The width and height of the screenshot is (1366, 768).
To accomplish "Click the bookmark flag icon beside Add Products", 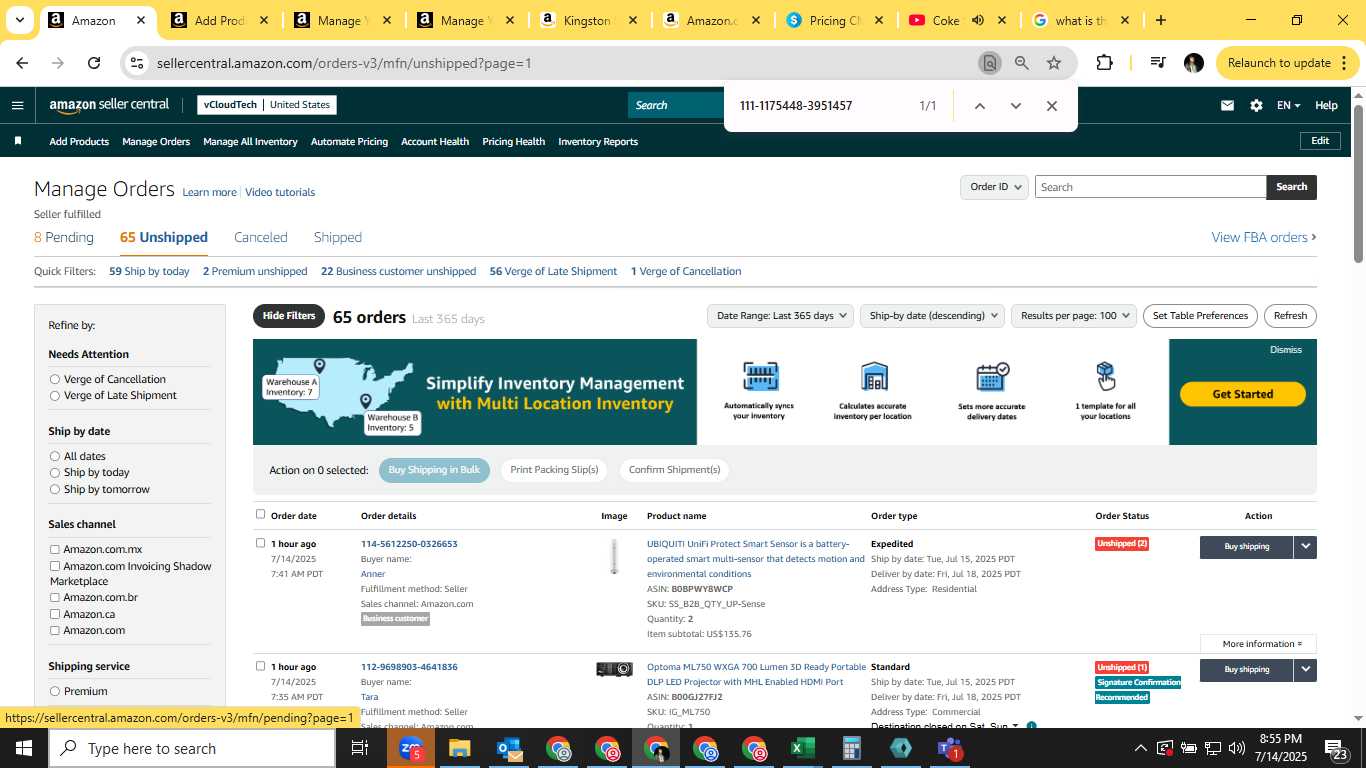I will (x=17, y=141).
